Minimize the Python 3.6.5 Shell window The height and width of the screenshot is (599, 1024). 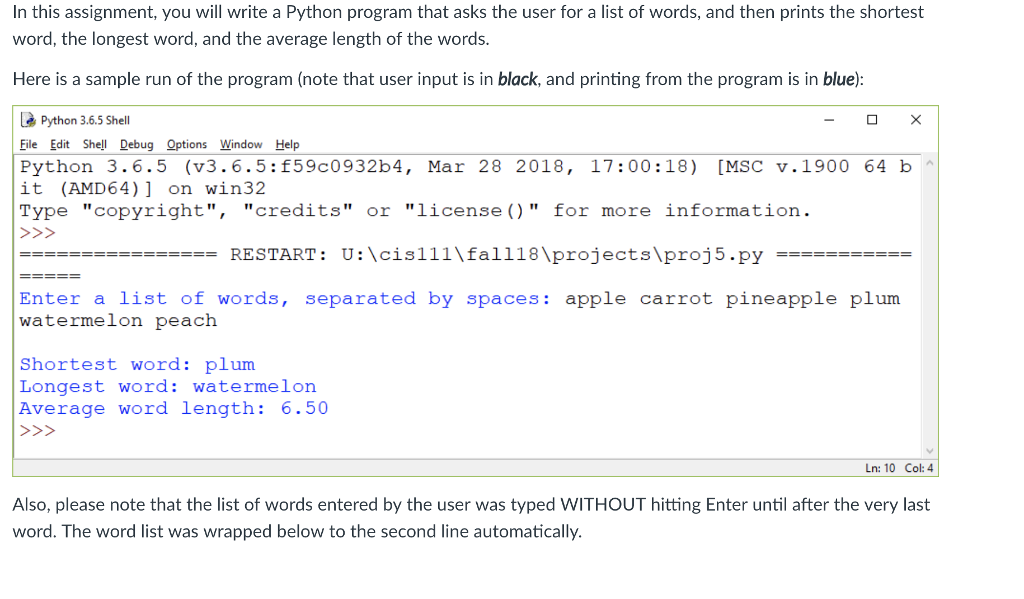[x=828, y=120]
